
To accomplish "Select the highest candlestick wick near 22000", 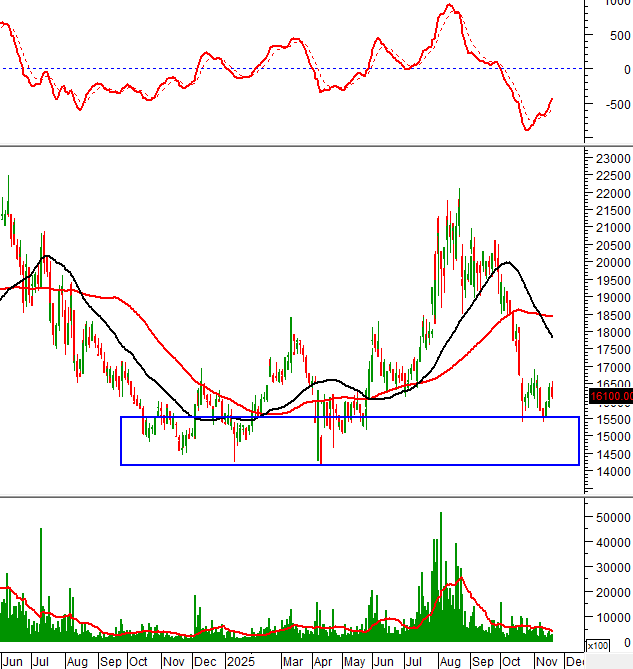I will (x=459, y=191).
